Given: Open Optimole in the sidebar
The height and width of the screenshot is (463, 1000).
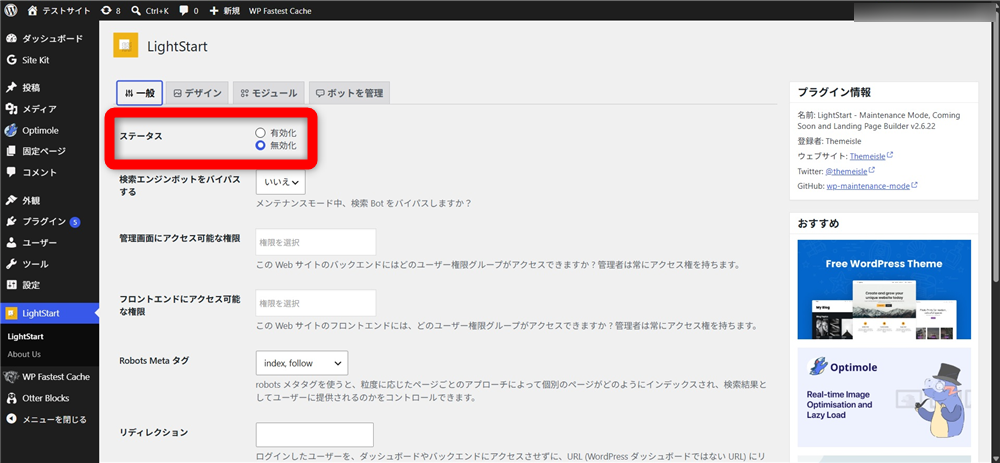Looking at the screenshot, I should 49,130.
